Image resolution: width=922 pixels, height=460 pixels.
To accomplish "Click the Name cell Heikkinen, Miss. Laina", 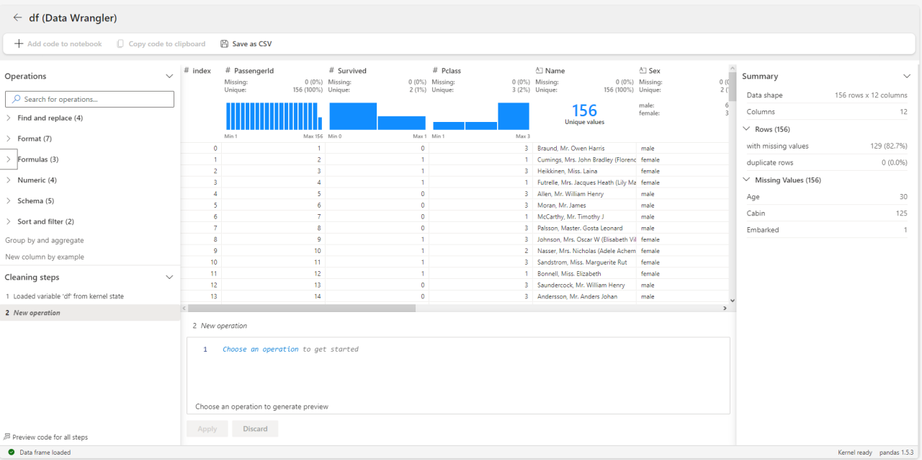I will (584, 171).
